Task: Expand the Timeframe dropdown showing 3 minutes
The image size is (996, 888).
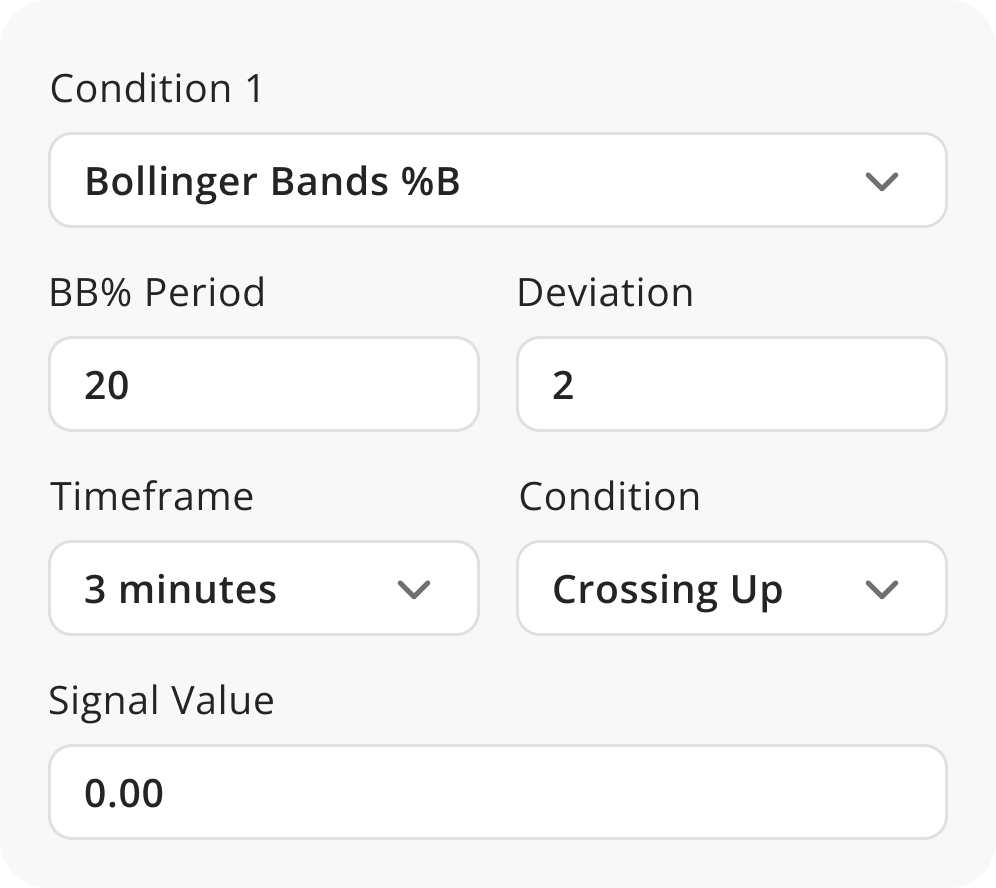Action: [263, 589]
